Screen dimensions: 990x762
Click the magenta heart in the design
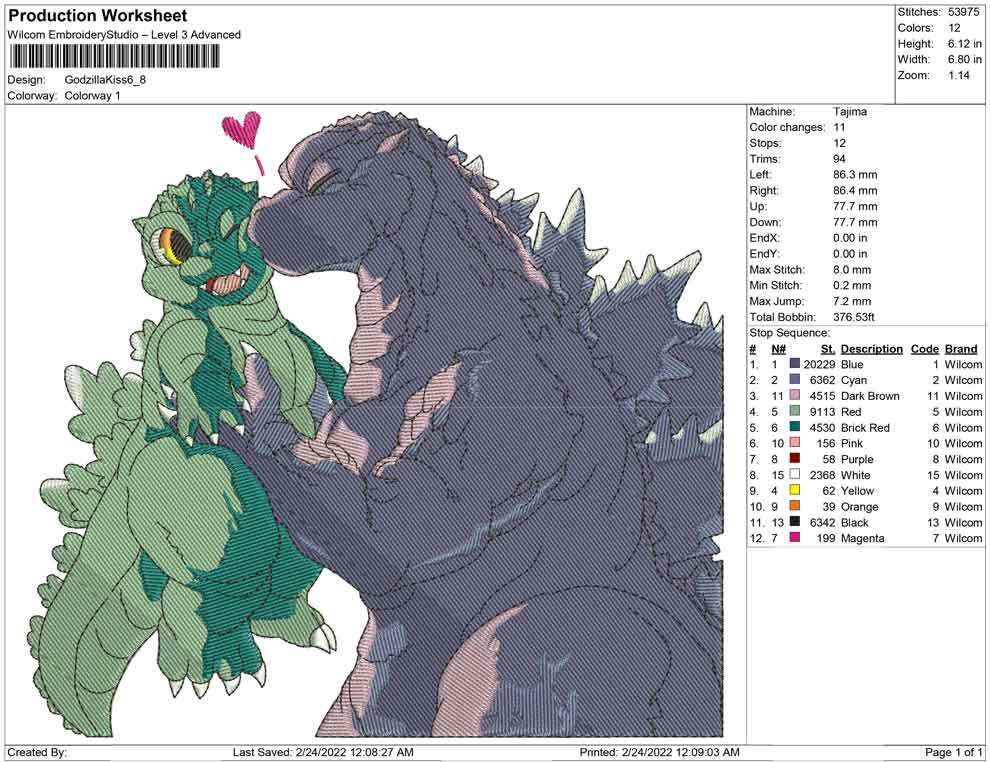point(242,130)
